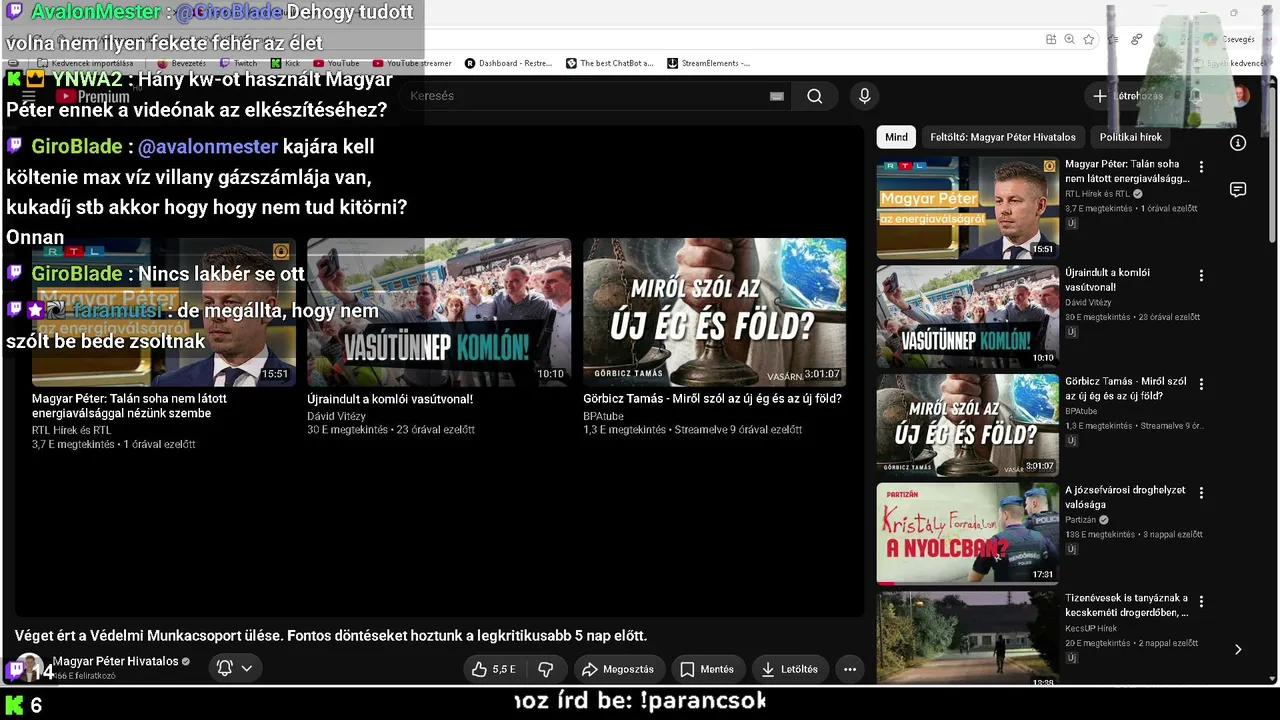Open sidebar title A józsefvárosi droghelyzet valósága
The height and width of the screenshot is (720, 1280).
pyautogui.click(x=1125, y=497)
